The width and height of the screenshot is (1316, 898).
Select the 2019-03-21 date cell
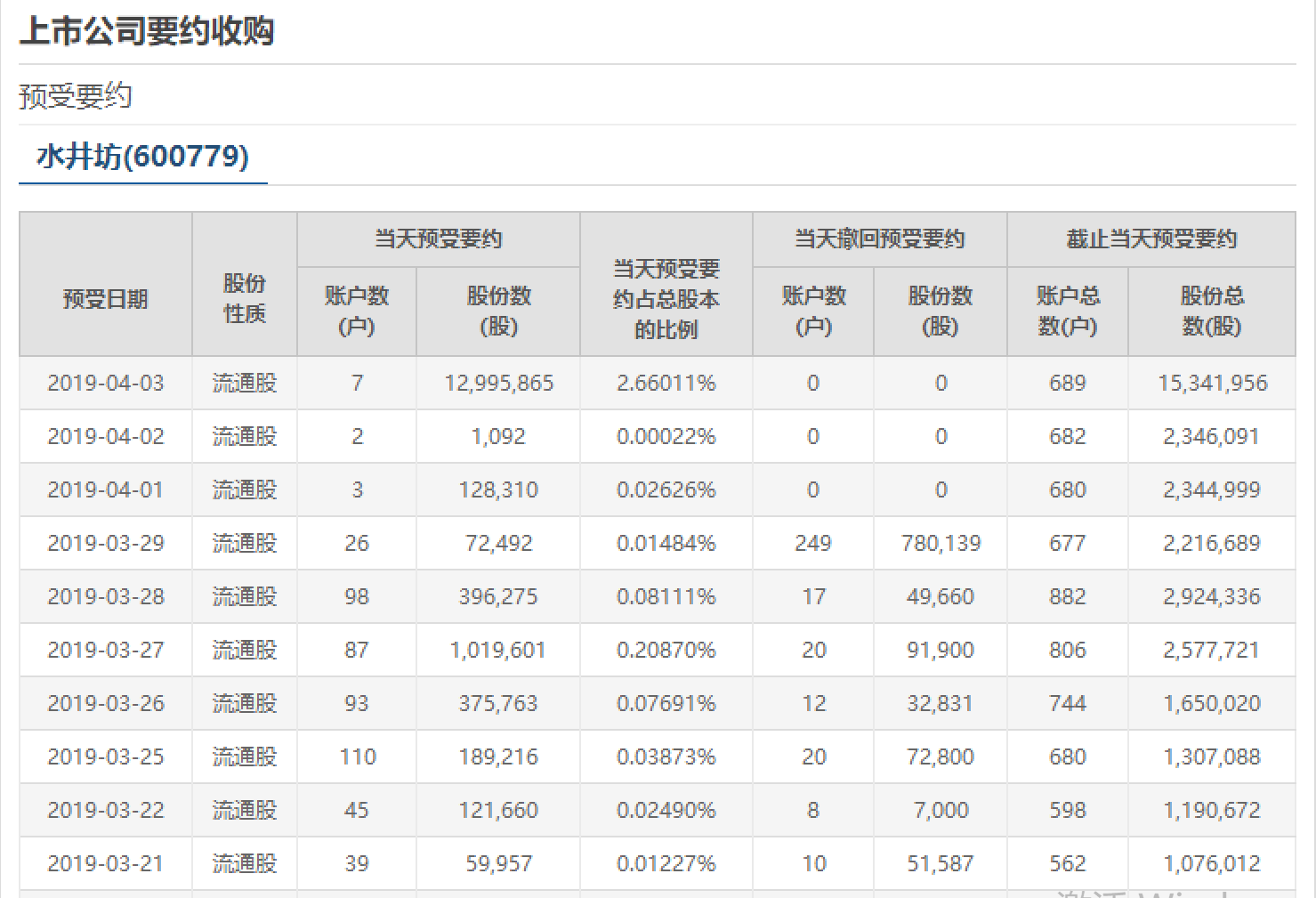point(106,864)
